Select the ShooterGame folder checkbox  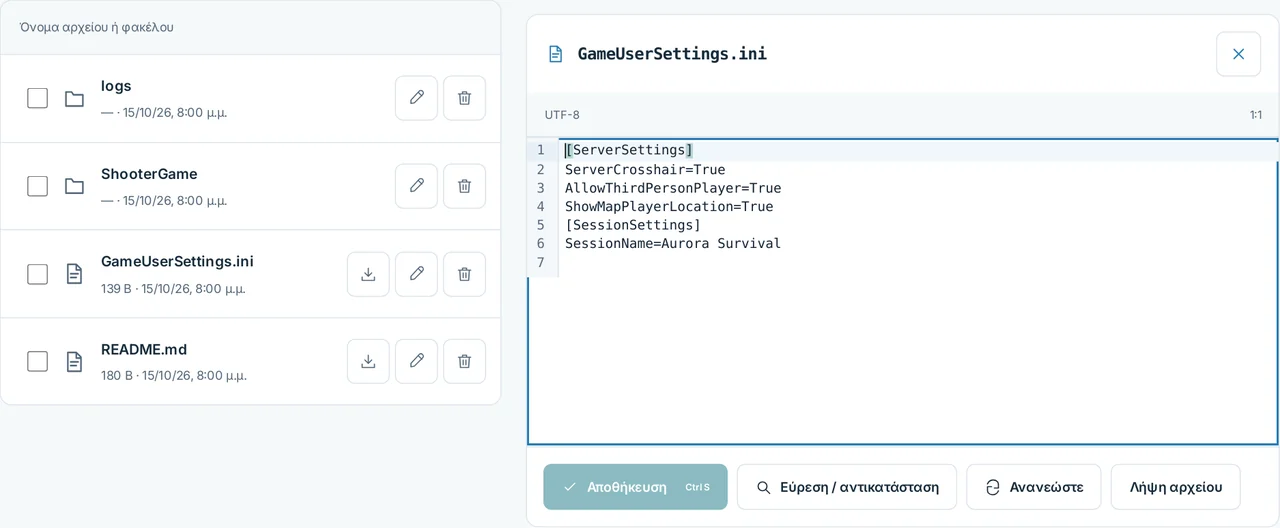tap(37, 186)
